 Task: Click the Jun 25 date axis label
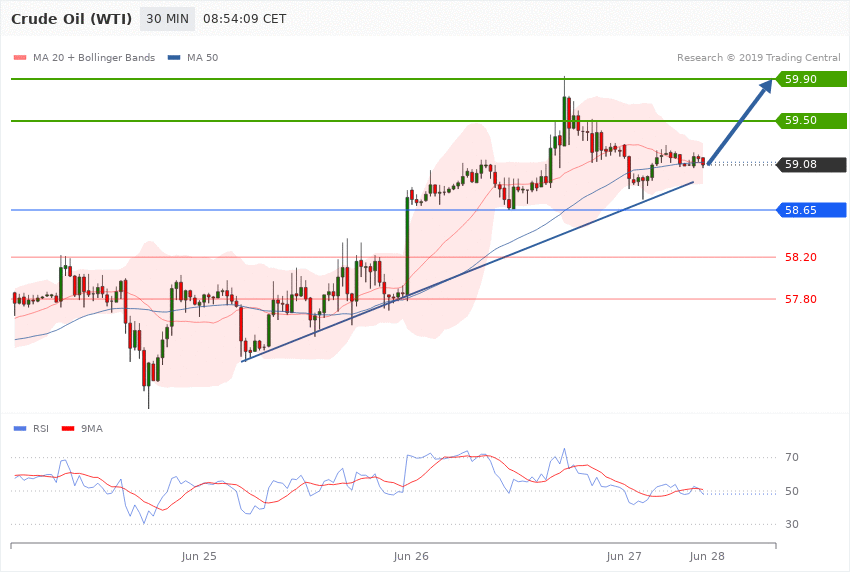tap(199, 556)
